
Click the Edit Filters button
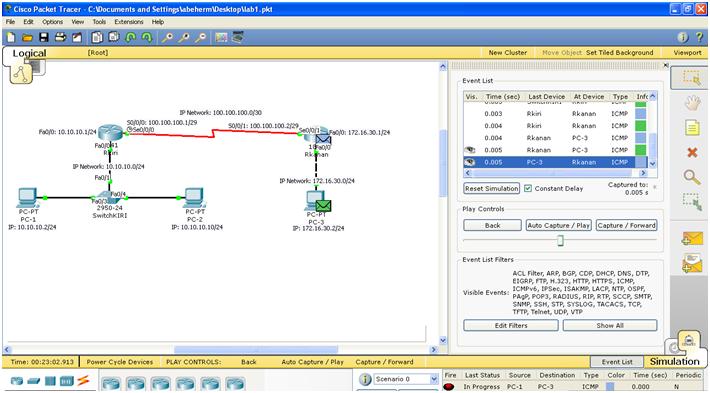pyautogui.click(x=511, y=326)
